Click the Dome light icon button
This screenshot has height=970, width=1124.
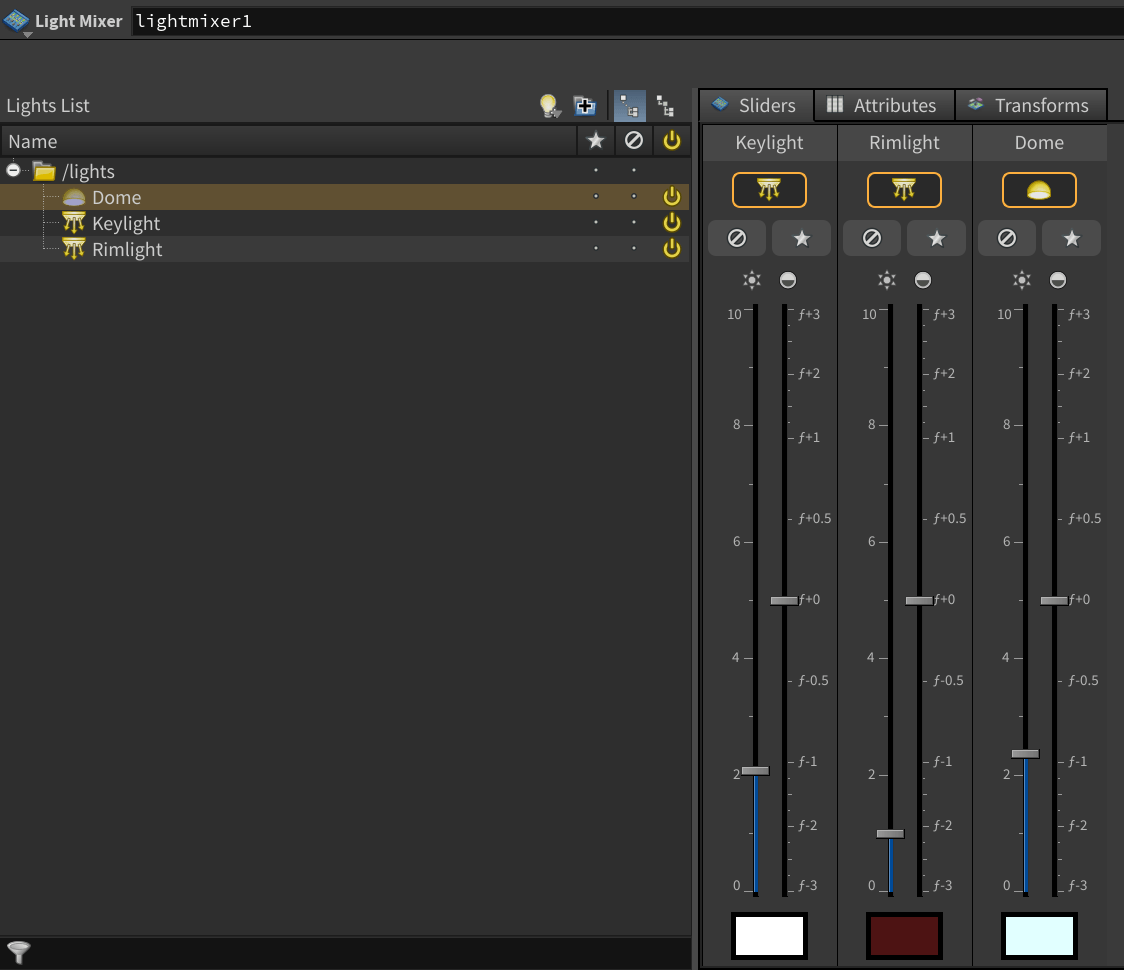pyautogui.click(x=1039, y=190)
